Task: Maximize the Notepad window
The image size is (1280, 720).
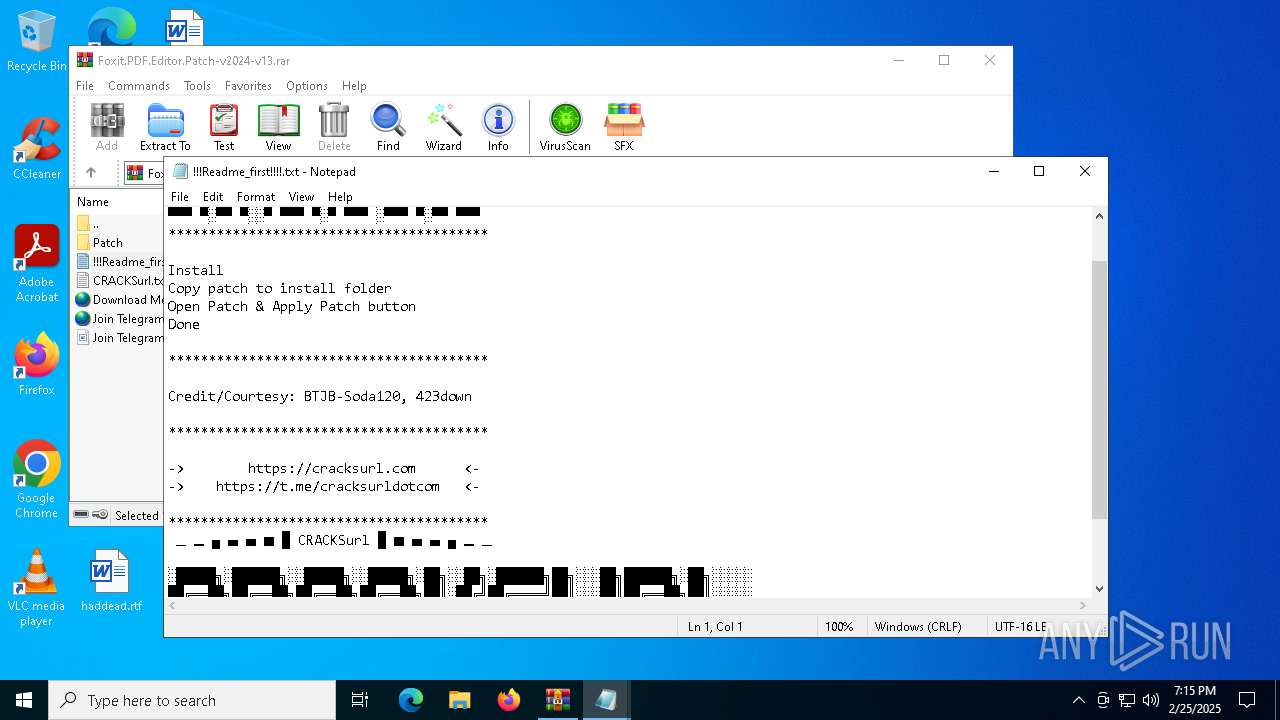Action: pos(1039,171)
